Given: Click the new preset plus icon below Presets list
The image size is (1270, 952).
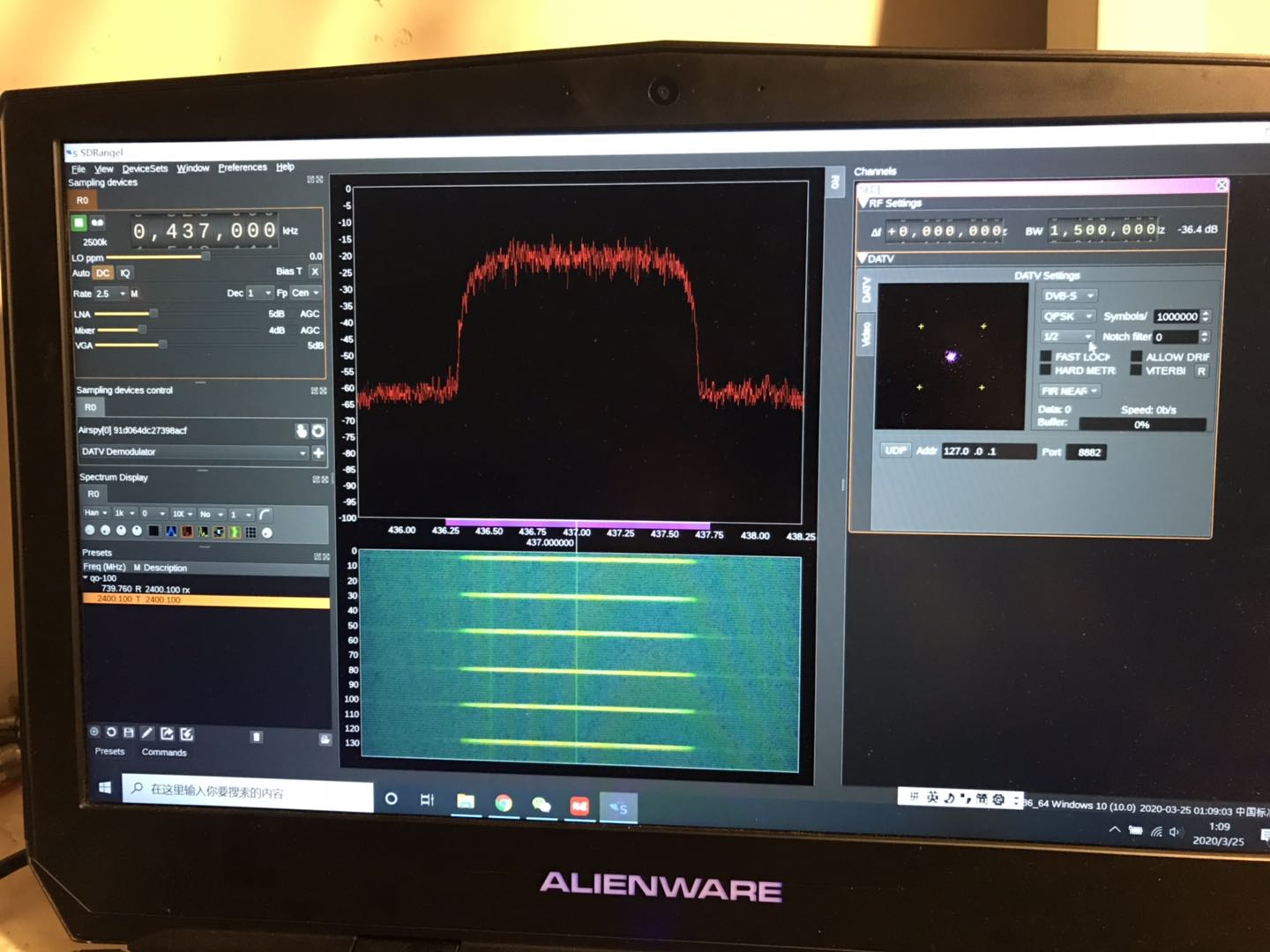Looking at the screenshot, I should click(x=94, y=732).
